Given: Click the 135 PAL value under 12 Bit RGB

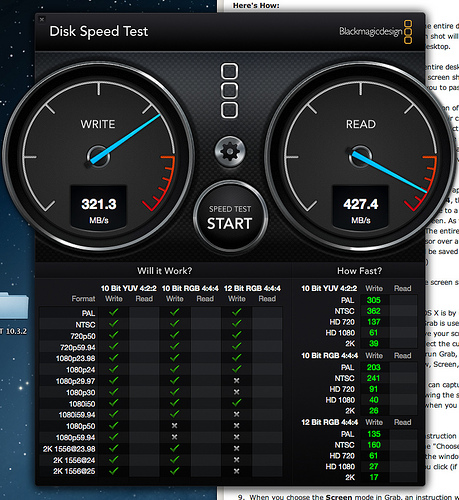Looking at the screenshot, I should click(x=374, y=434).
